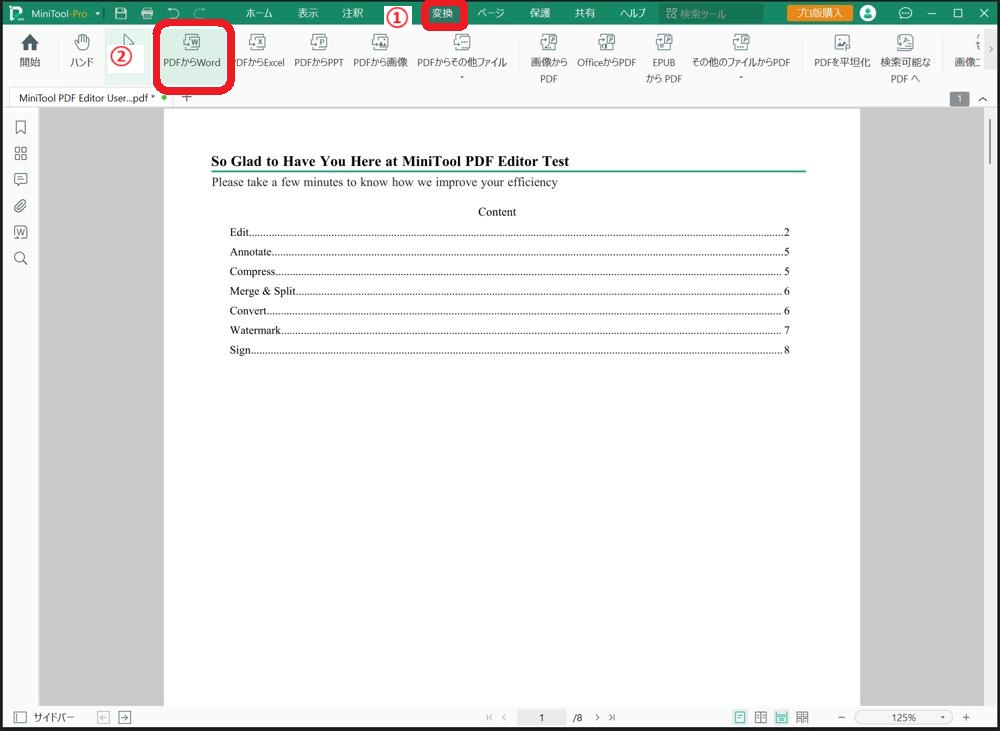Click the previous view left-arrow box icon
This screenshot has width=1000, height=731.
point(103,717)
